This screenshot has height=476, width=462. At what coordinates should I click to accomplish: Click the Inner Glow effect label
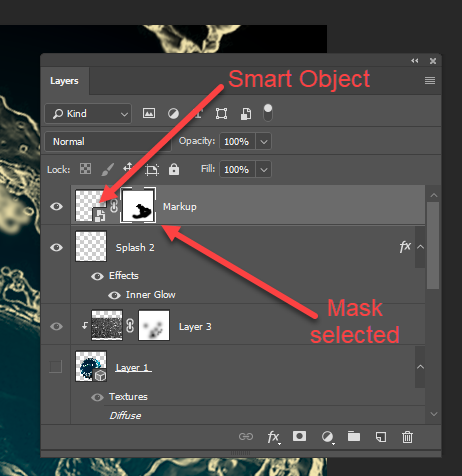150,295
